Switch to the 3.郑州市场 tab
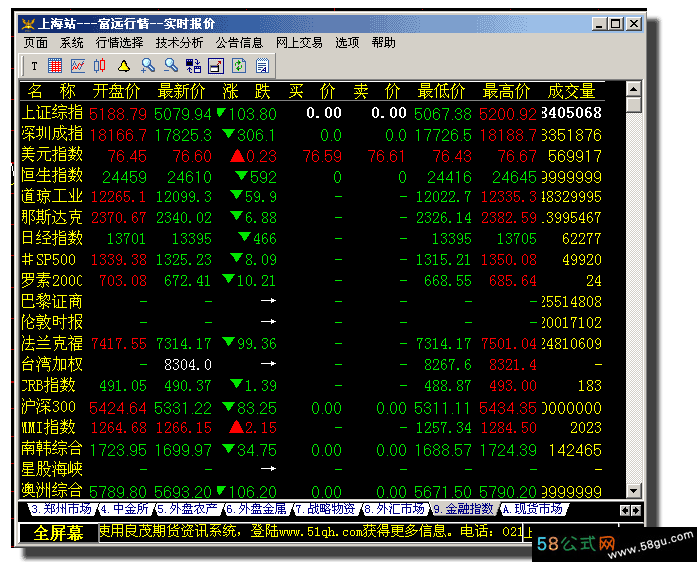The width and height of the screenshot is (697, 562). [x=61, y=509]
